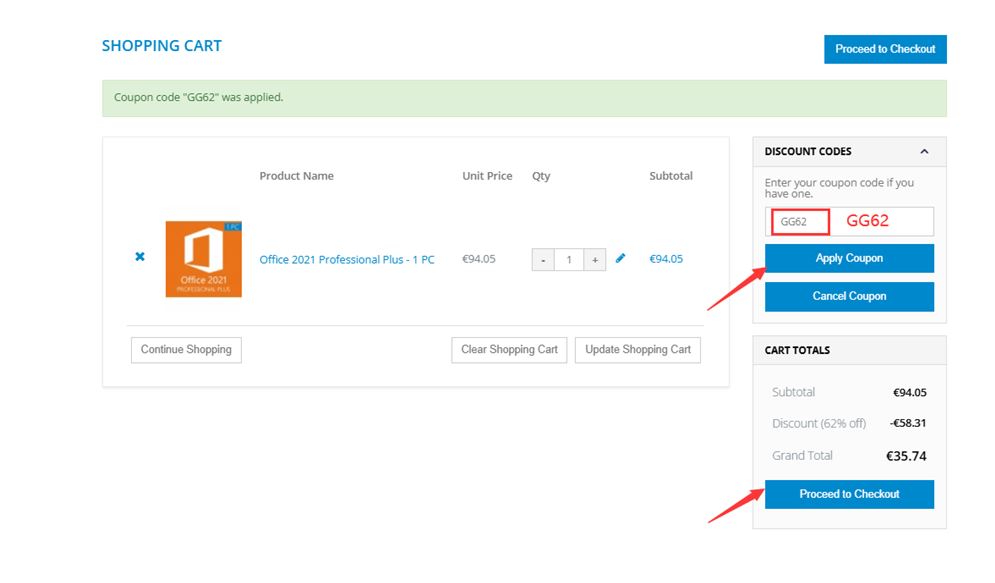Update the shopping cart
The height and width of the screenshot is (583, 995).
[638, 350]
